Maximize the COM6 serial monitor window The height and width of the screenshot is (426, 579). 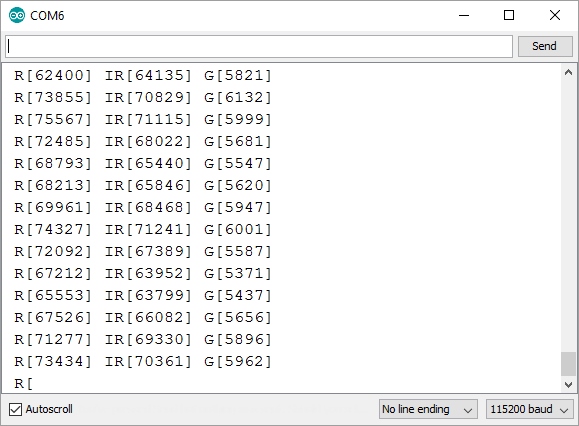pyautogui.click(x=509, y=16)
